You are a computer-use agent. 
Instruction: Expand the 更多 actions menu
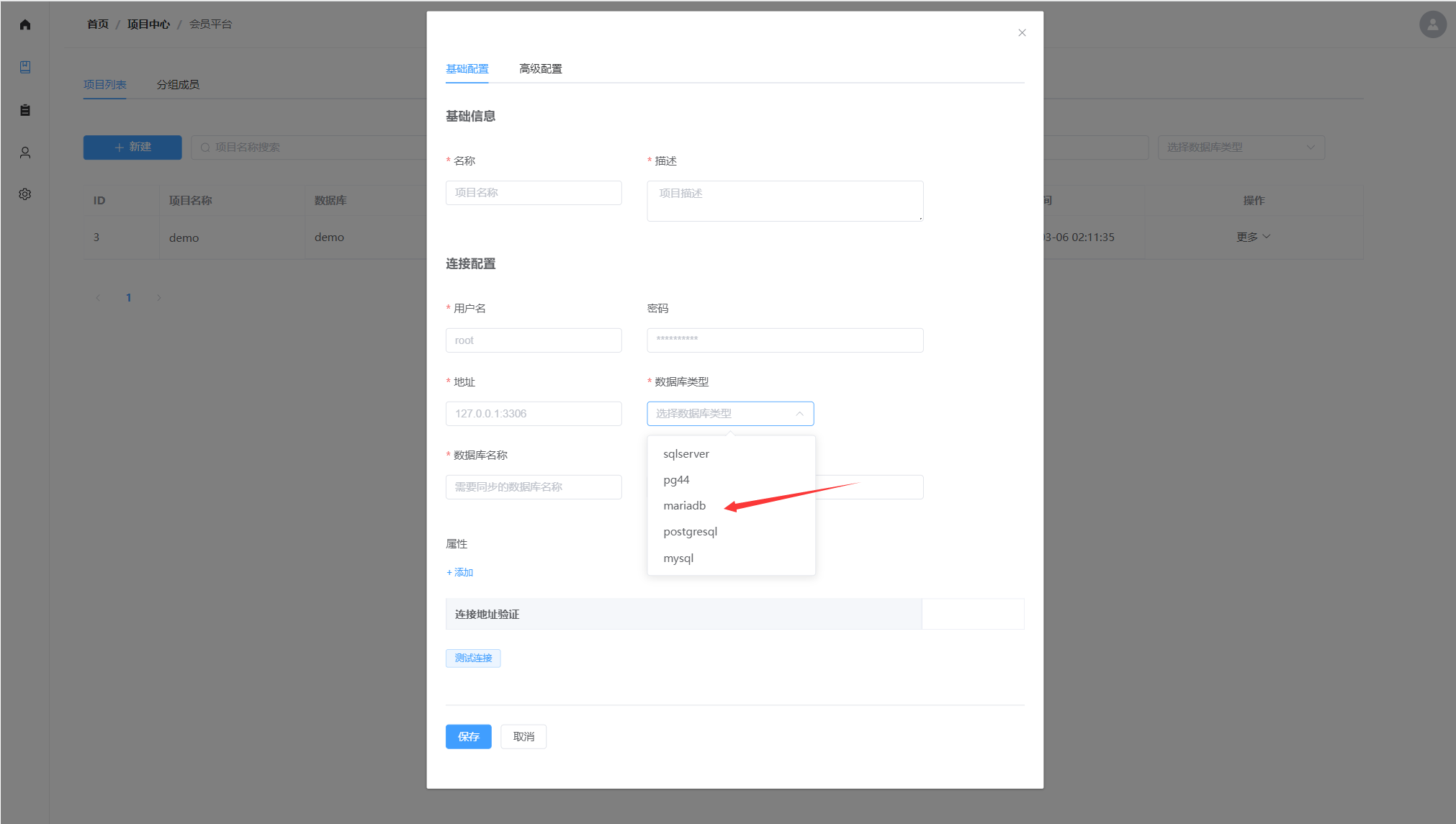pos(1253,237)
